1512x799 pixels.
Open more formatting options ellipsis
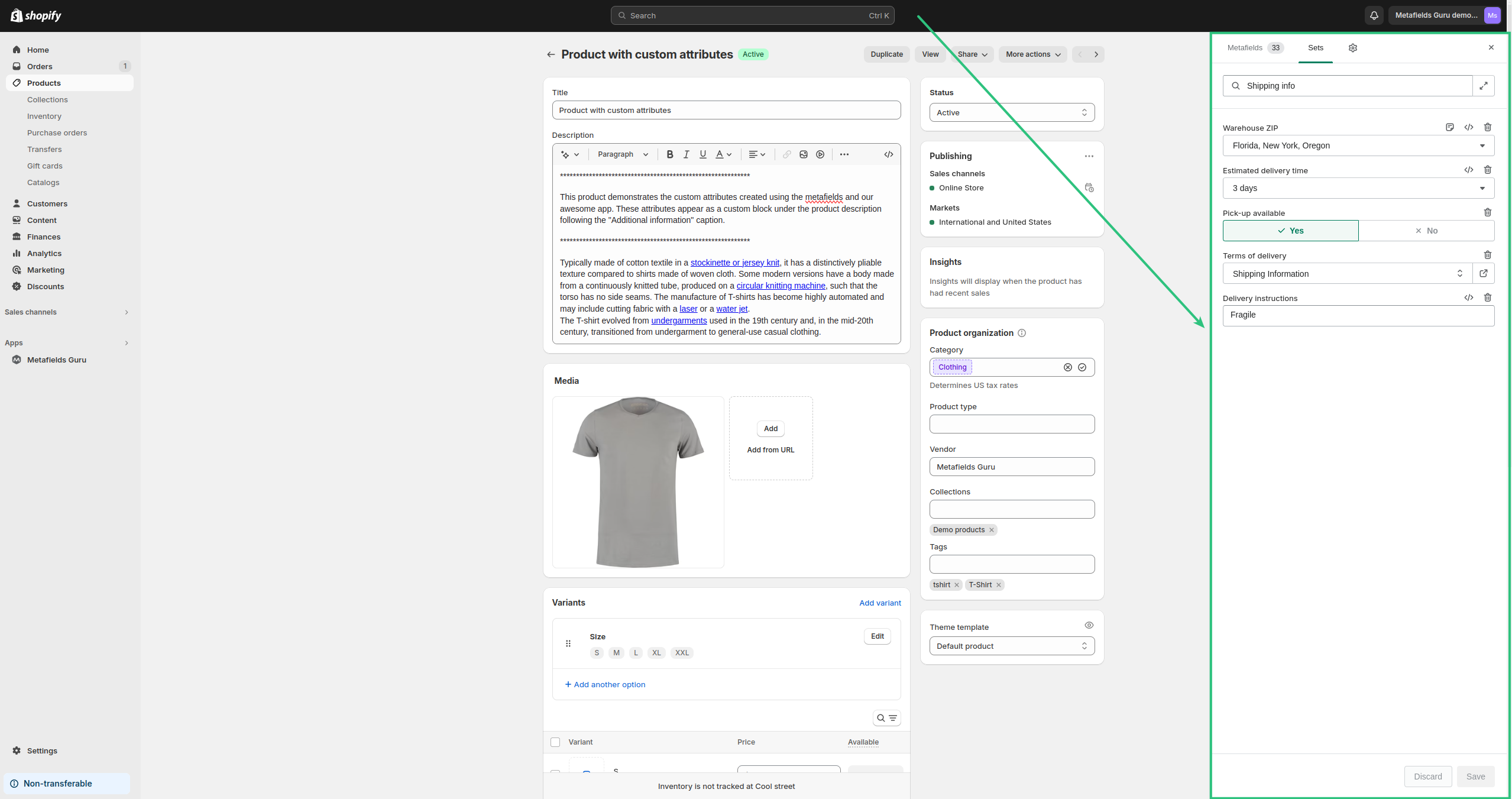tap(844, 154)
